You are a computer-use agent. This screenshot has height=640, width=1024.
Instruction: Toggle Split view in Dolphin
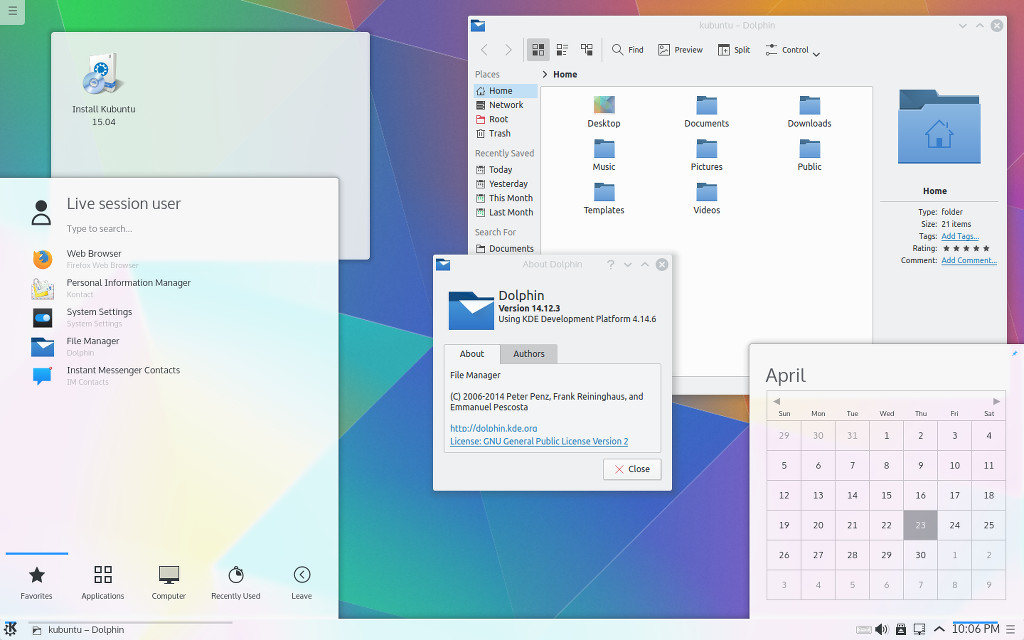733,50
